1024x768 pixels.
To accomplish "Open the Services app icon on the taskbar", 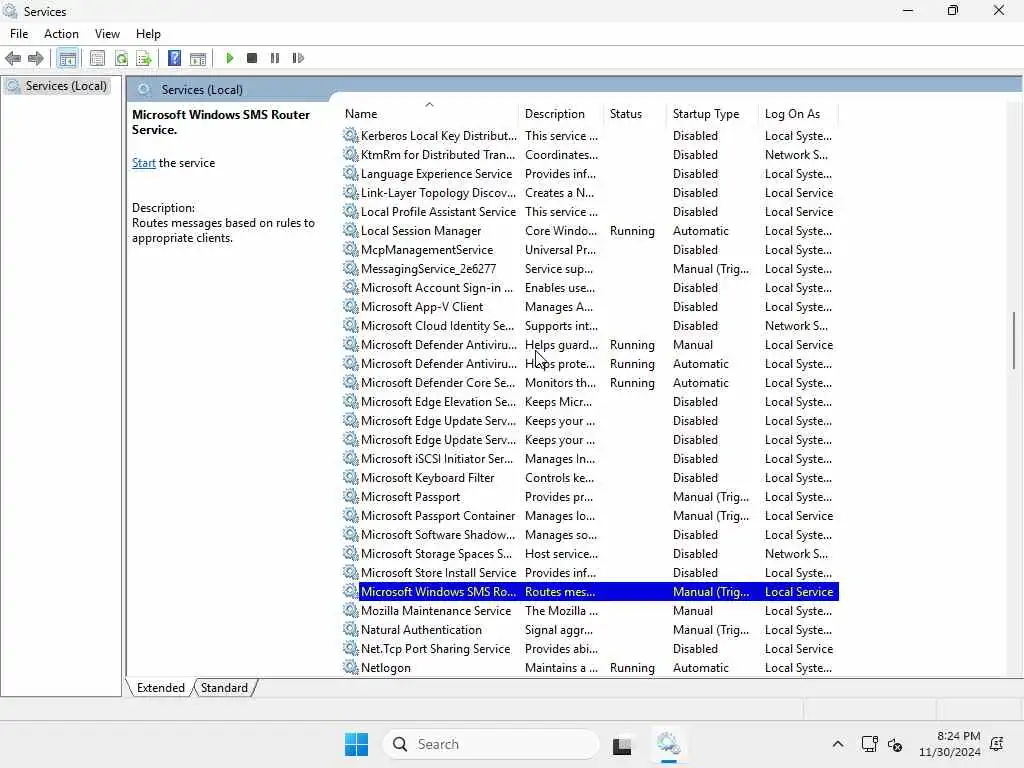I will point(668,744).
